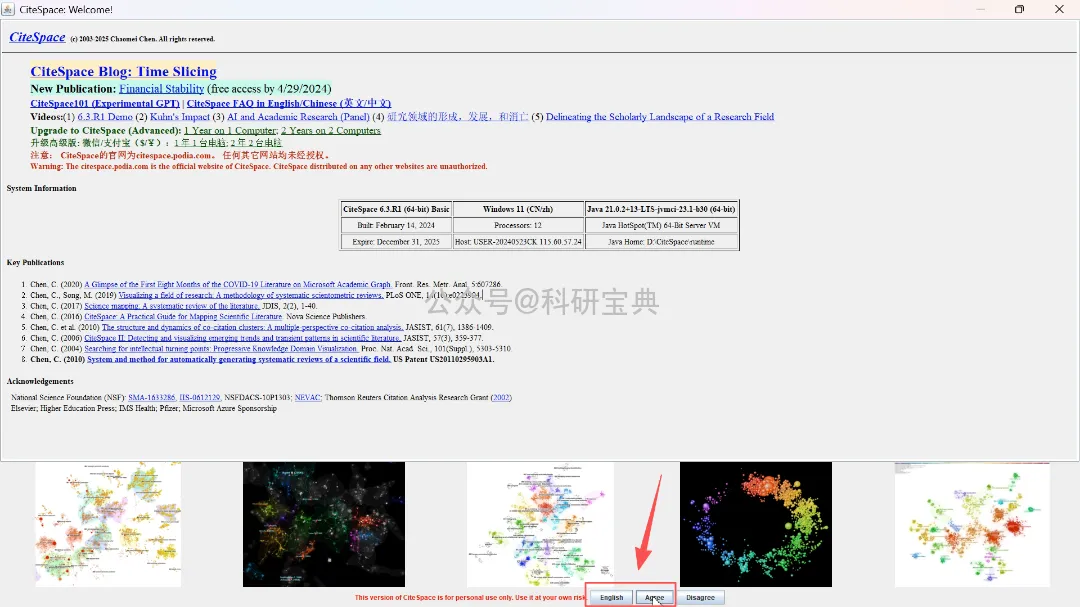Click the CiteSpace window title bar icon
The width and height of the screenshot is (1080, 607).
click(x=8, y=9)
